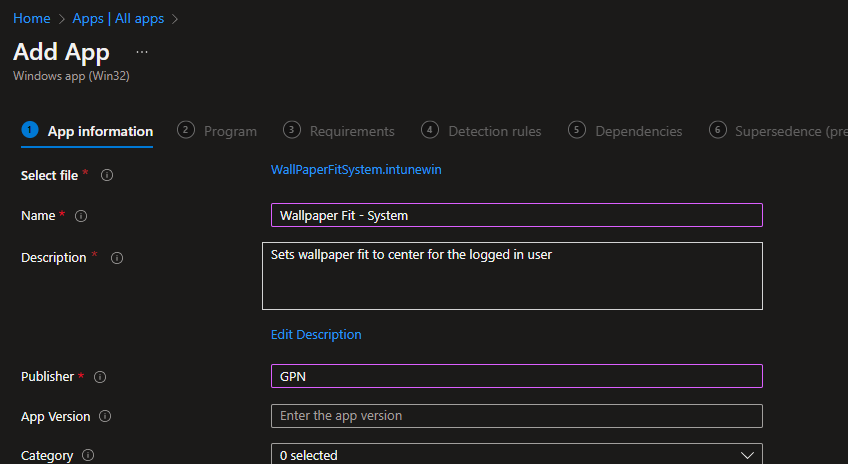This screenshot has height=464, width=848.
Task: Open the ellipsis menu beside Add App
Action: [142, 52]
